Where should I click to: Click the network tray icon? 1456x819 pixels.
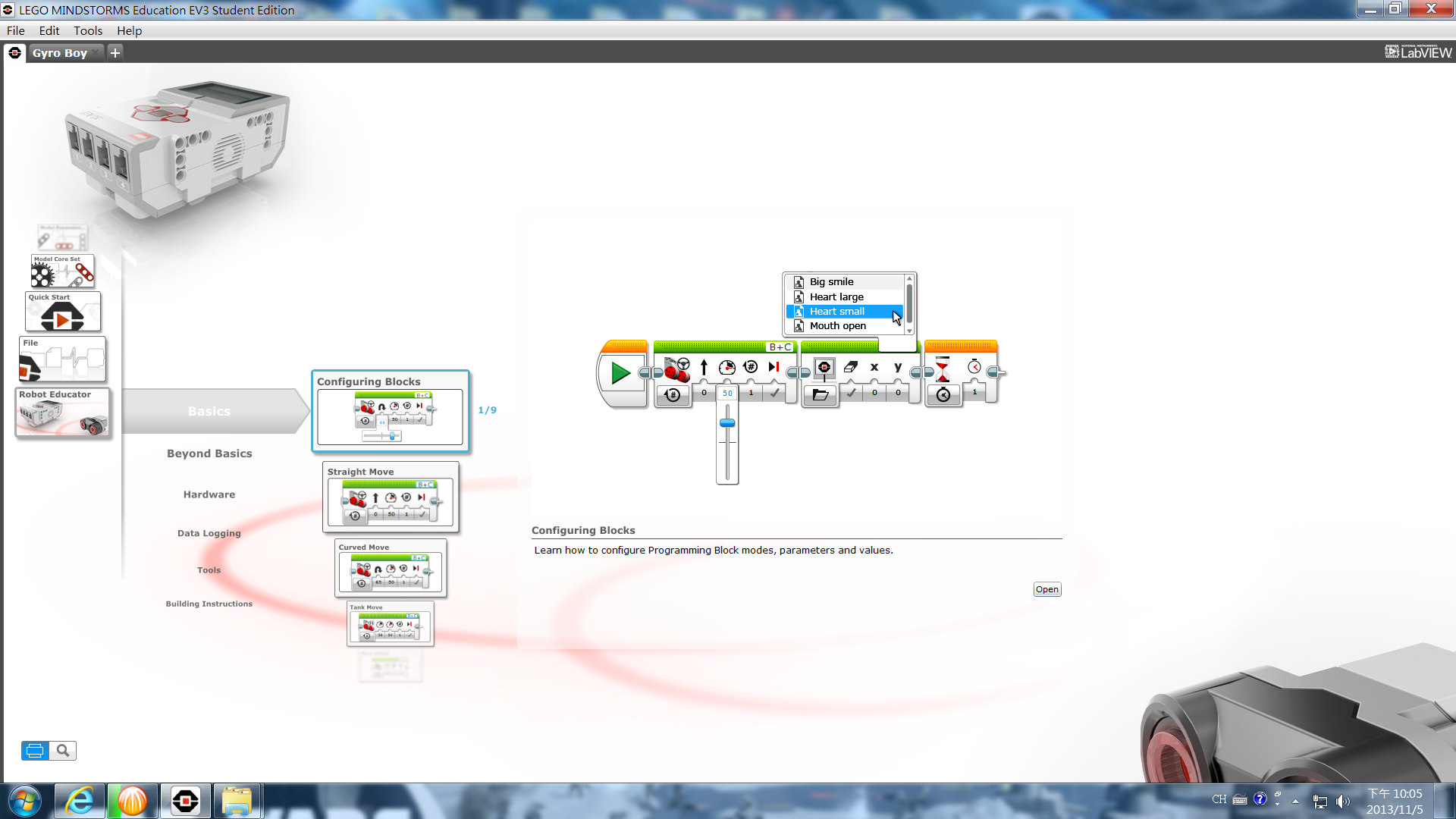pyautogui.click(x=1320, y=801)
